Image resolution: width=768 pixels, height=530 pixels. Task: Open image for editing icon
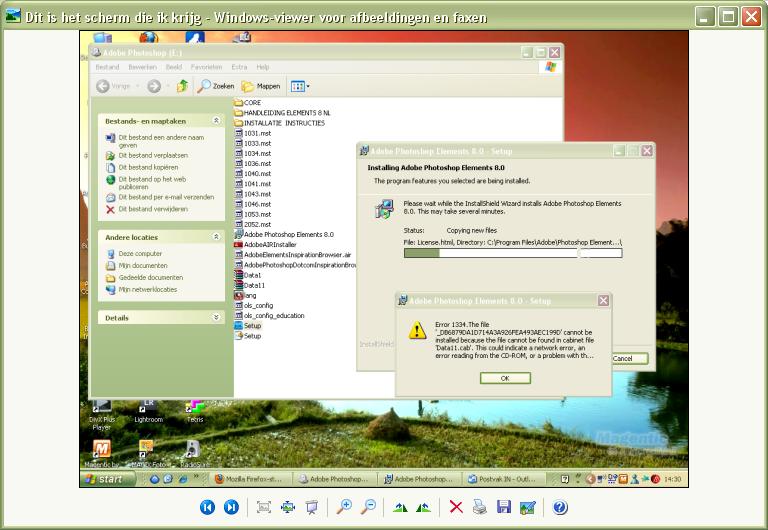point(528,507)
